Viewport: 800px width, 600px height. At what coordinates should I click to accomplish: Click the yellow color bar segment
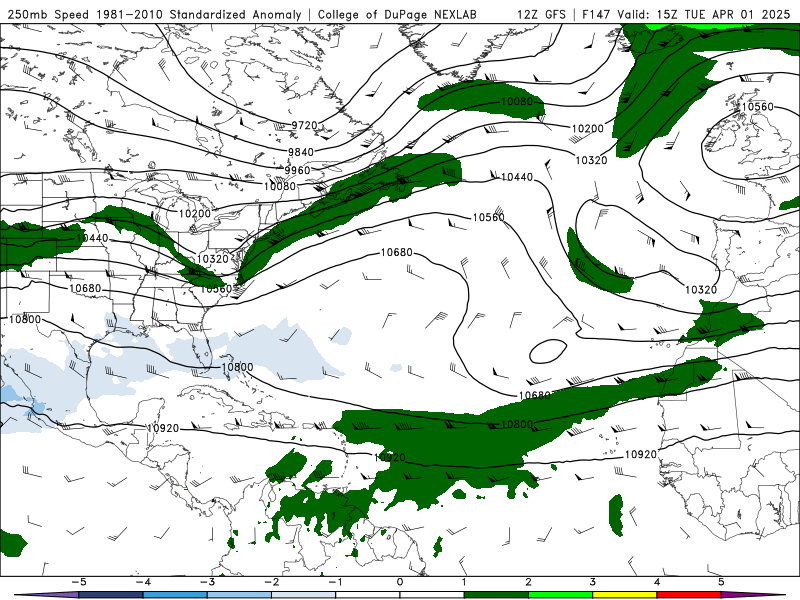click(625, 595)
